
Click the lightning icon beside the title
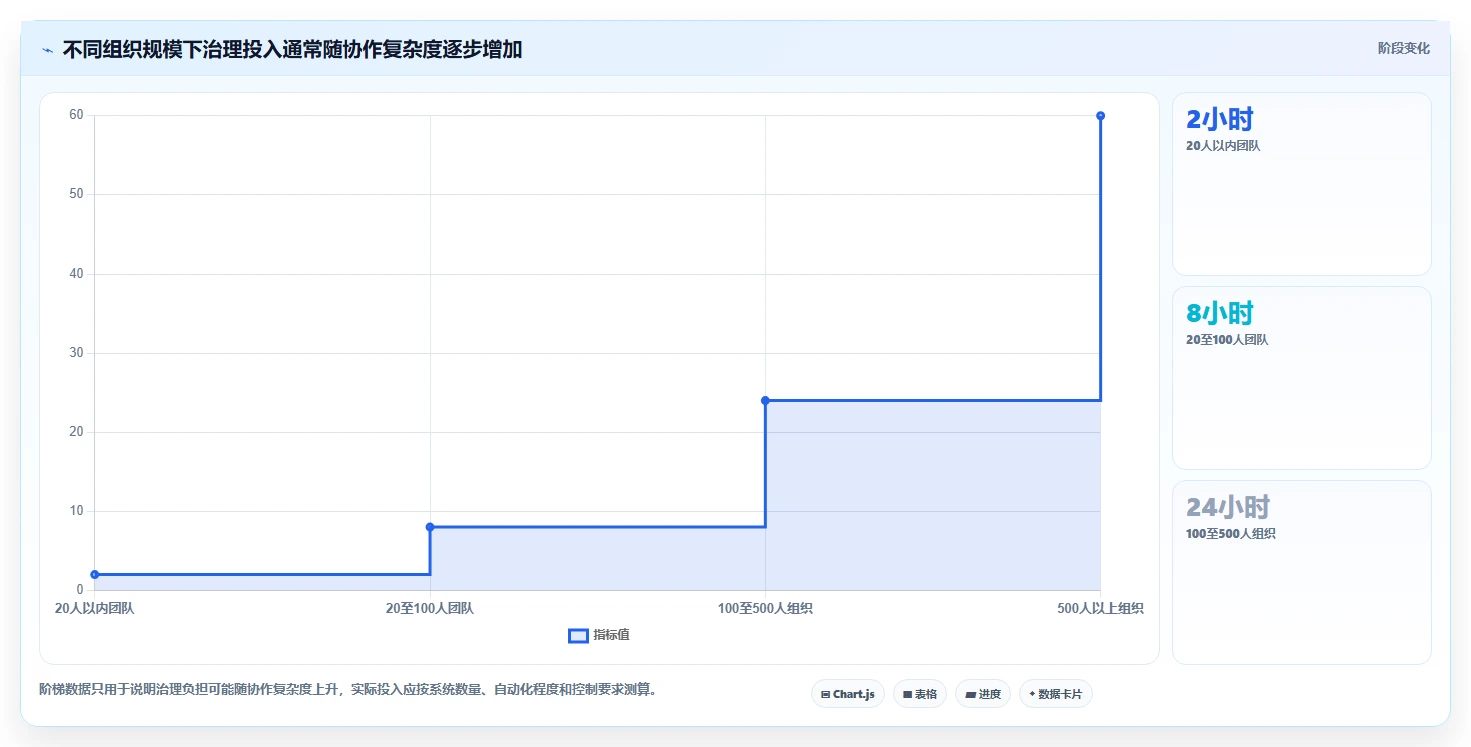[x=47, y=50]
